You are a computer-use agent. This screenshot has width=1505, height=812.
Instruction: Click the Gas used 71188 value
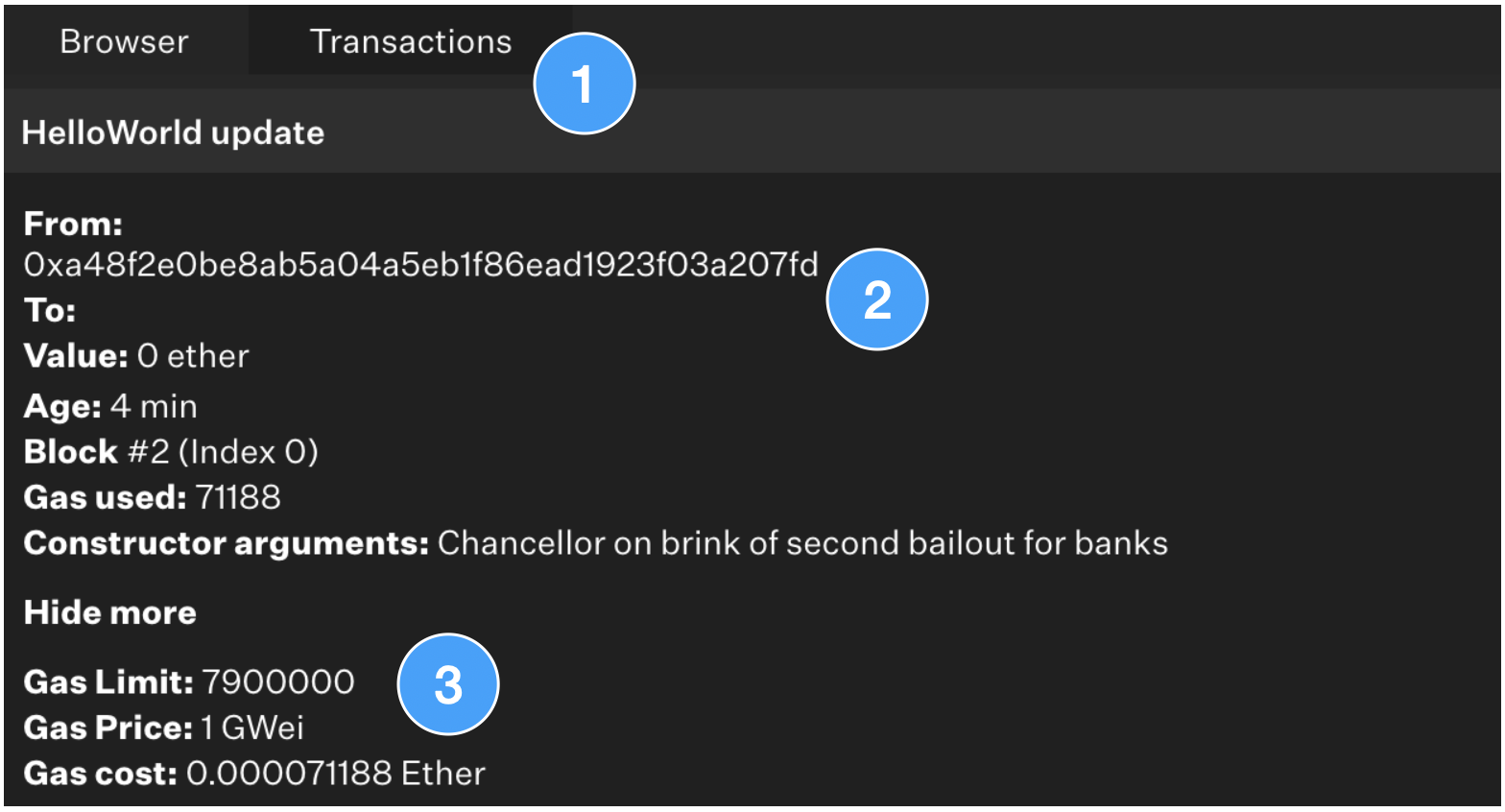click(x=238, y=497)
